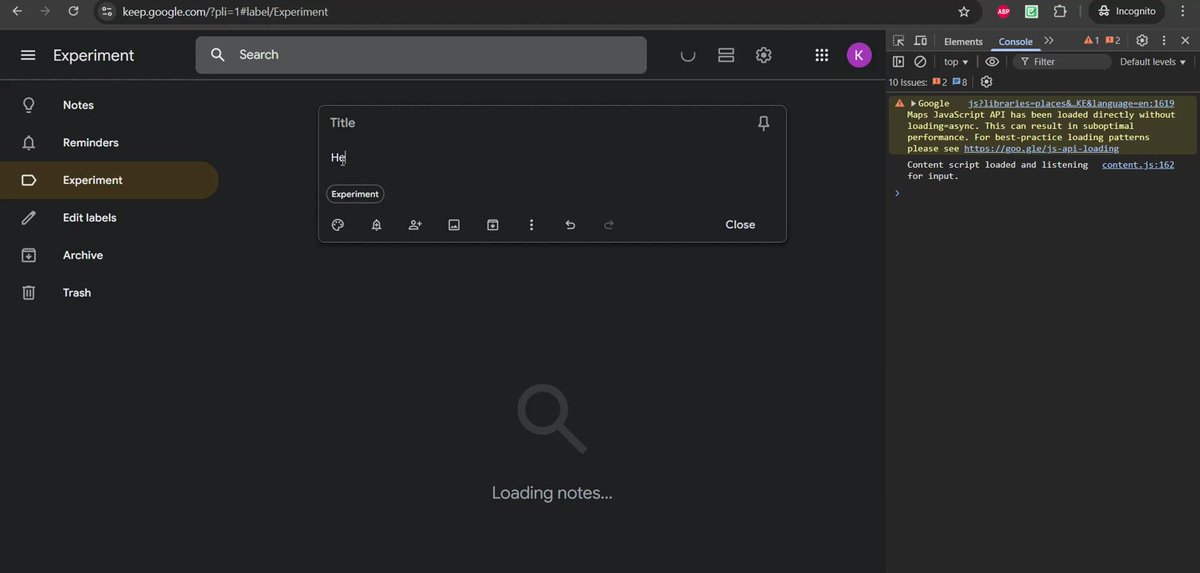Open the Google account avatar K
The height and width of the screenshot is (573, 1200).
point(859,55)
